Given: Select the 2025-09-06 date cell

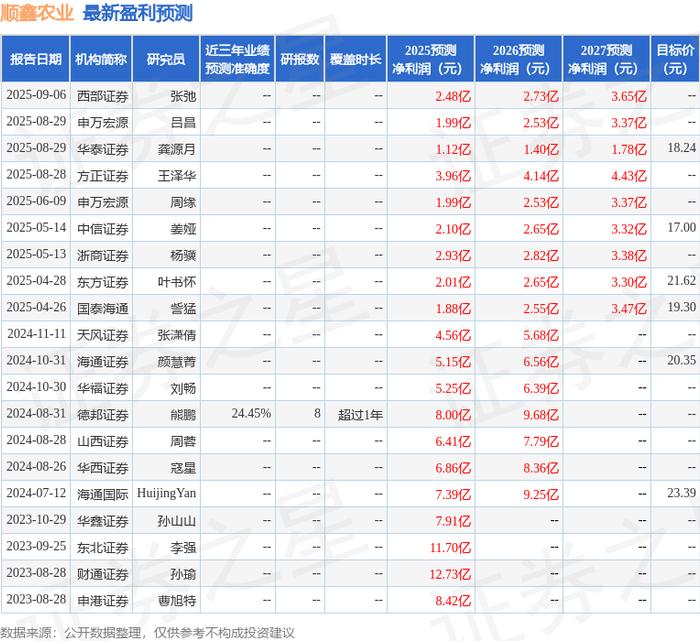Looking at the screenshot, I should (36, 95).
